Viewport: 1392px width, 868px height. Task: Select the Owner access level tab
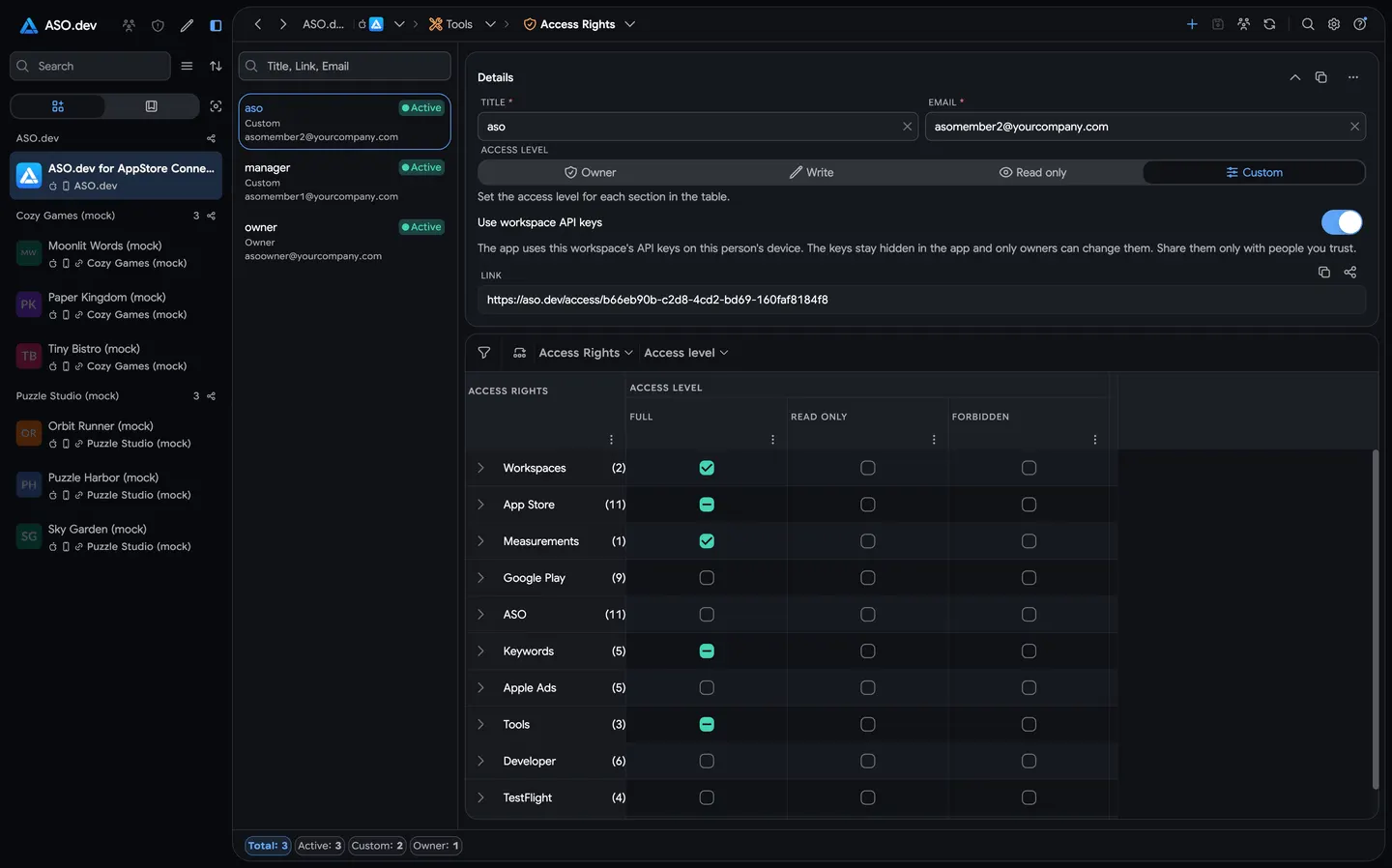pyautogui.click(x=590, y=172)
